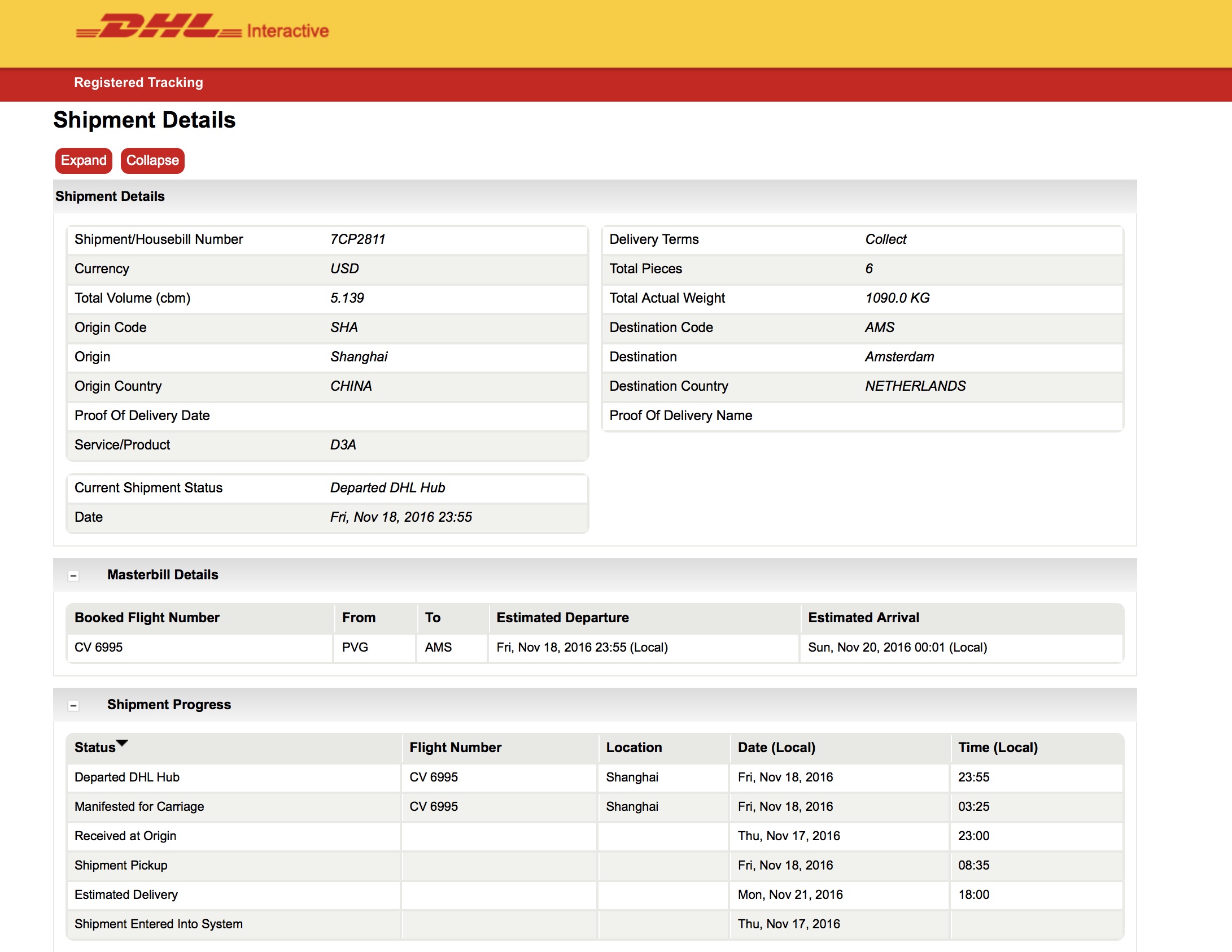The width and height of the screenshot is (1232, 952).
Task: Sort by Date (Local) column header
Action: tap(776, 748)
